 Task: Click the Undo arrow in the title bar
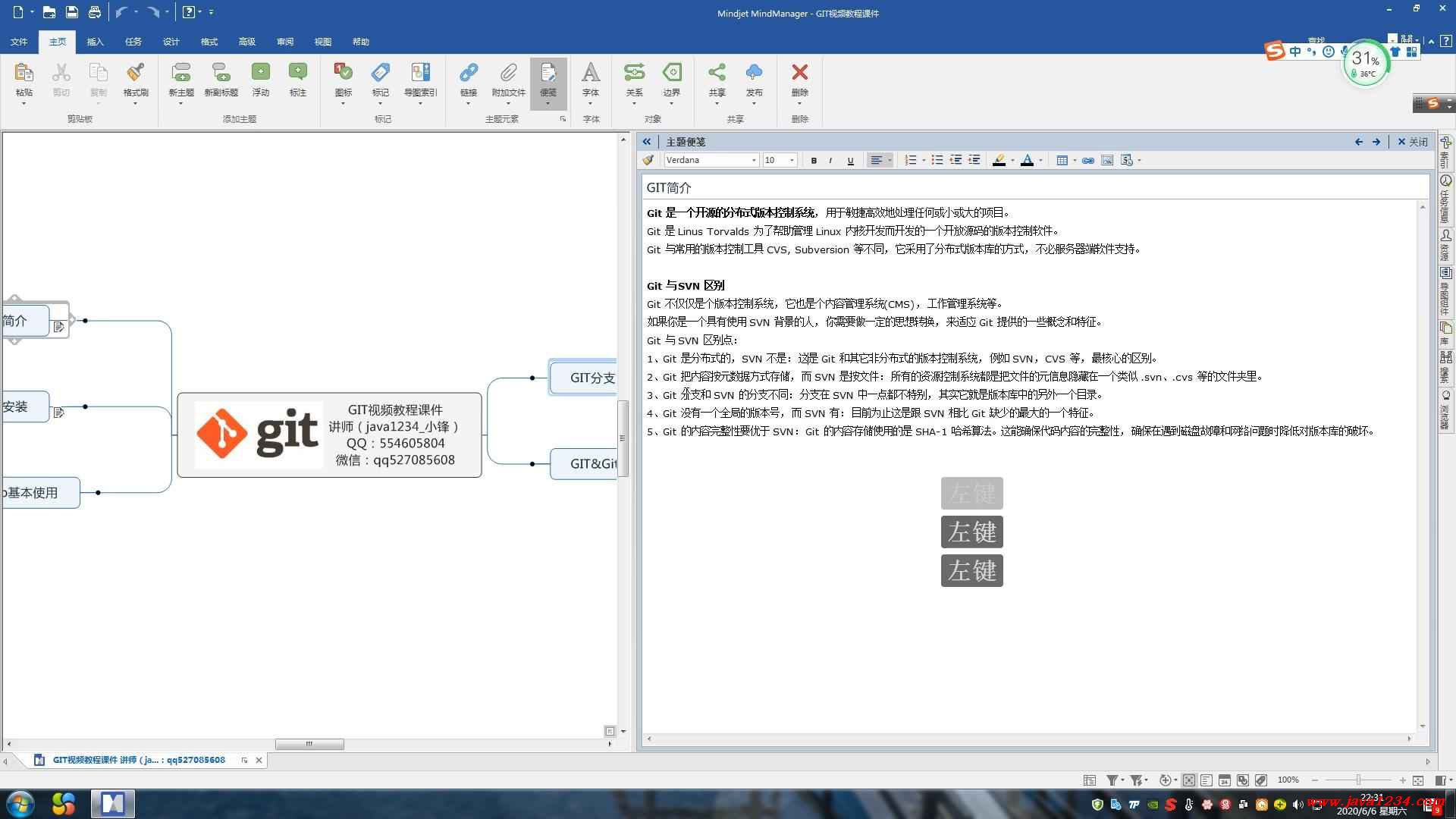pos(121,12)
